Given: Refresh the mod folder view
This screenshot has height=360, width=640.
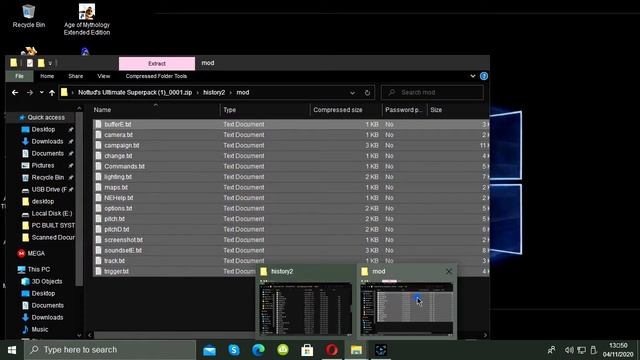Looking at the screenshot, I should [367, 93].
